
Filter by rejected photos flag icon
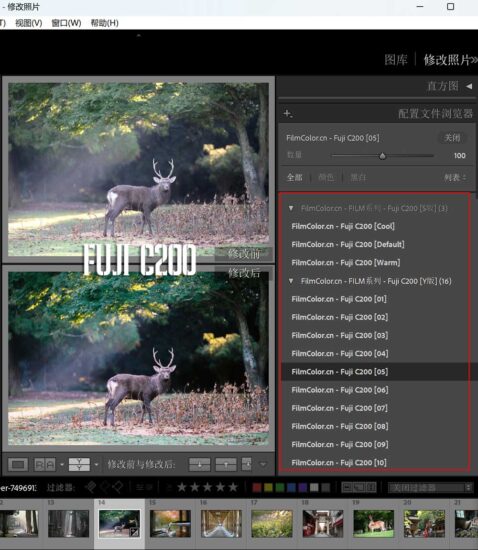pyautogui.click(x=117, y=487)
